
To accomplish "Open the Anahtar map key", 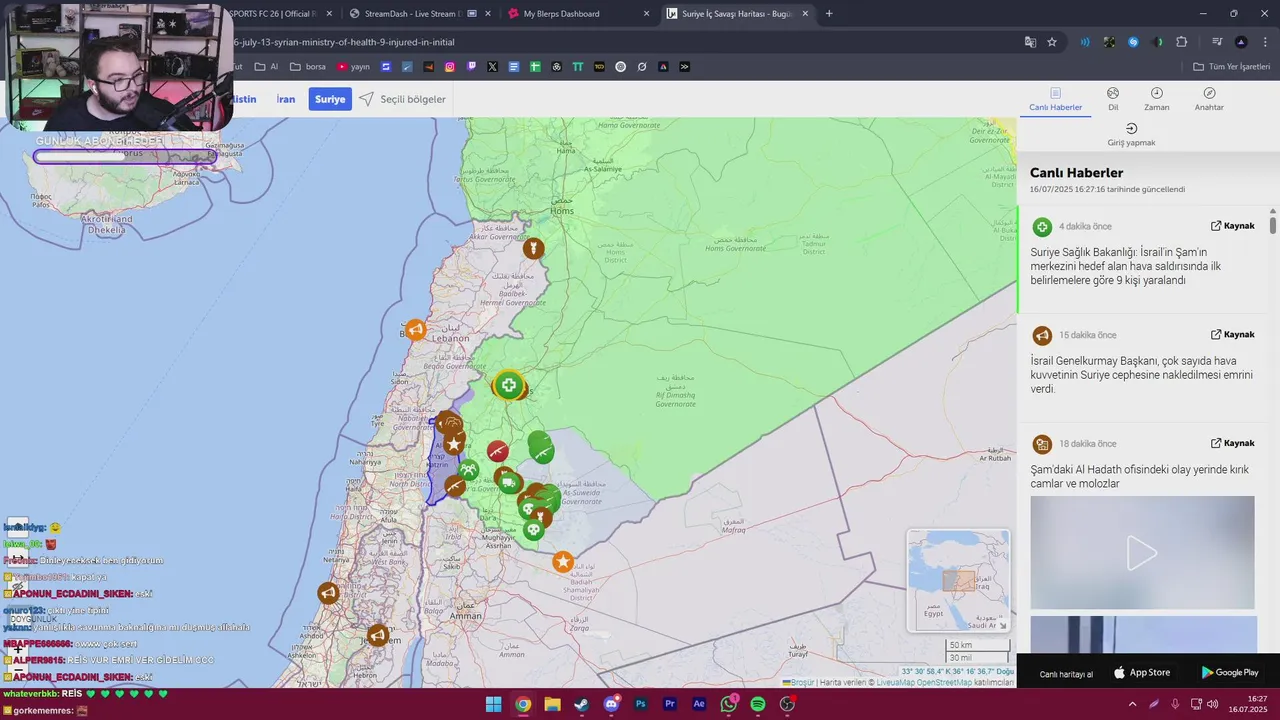I will (1209, 99).
